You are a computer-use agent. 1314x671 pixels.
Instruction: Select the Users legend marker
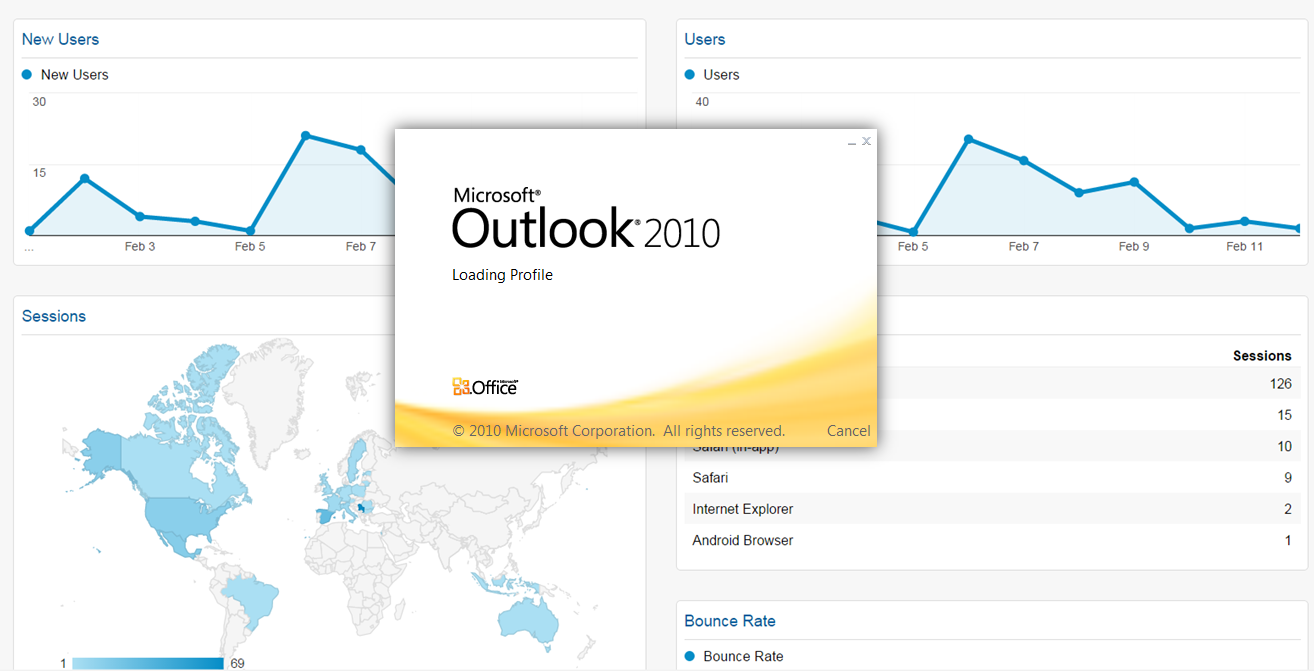(x=688, y=74)
